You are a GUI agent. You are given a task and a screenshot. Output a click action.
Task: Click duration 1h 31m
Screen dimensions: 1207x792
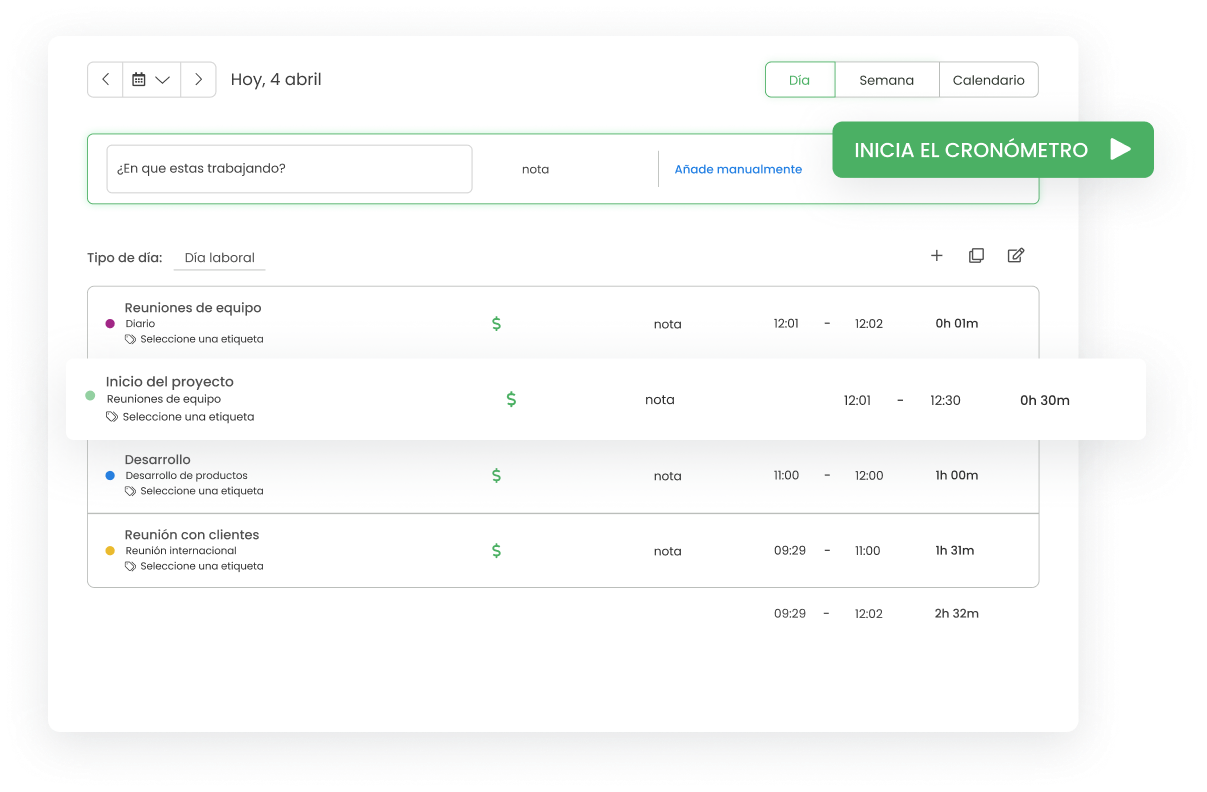[955, 551]
